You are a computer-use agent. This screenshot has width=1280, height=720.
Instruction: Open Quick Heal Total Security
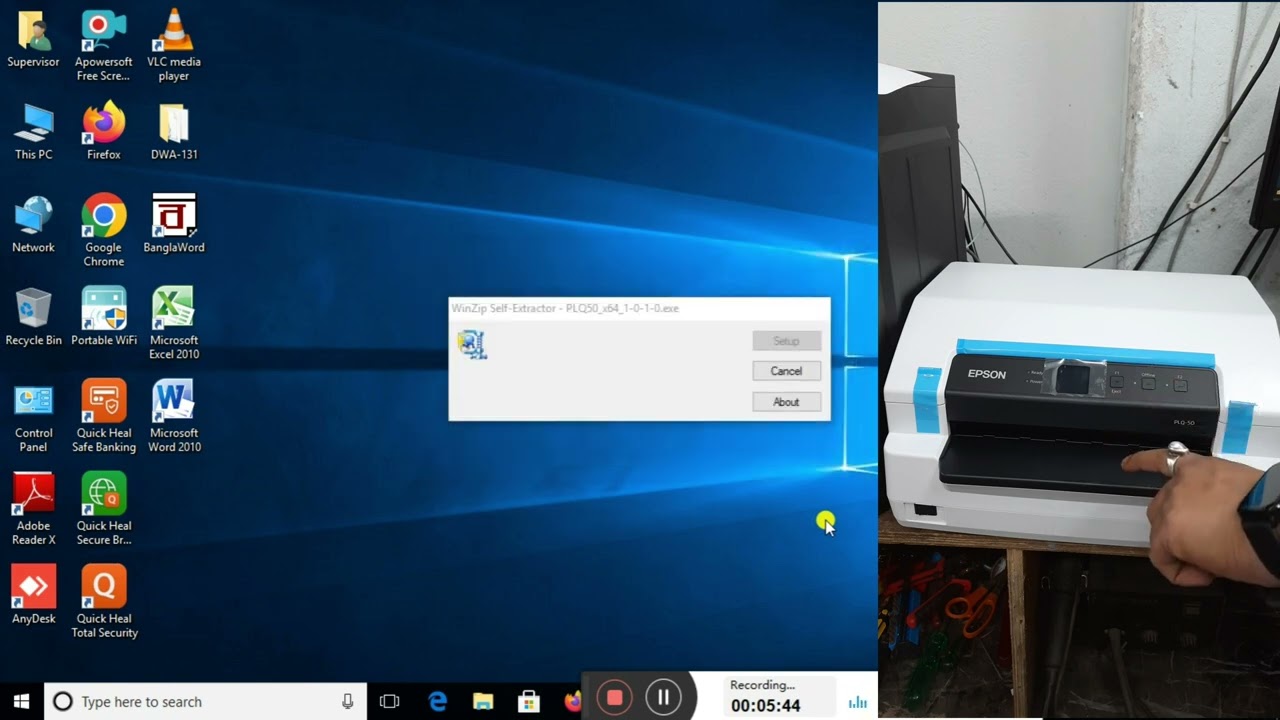click(x=104, y=602)
